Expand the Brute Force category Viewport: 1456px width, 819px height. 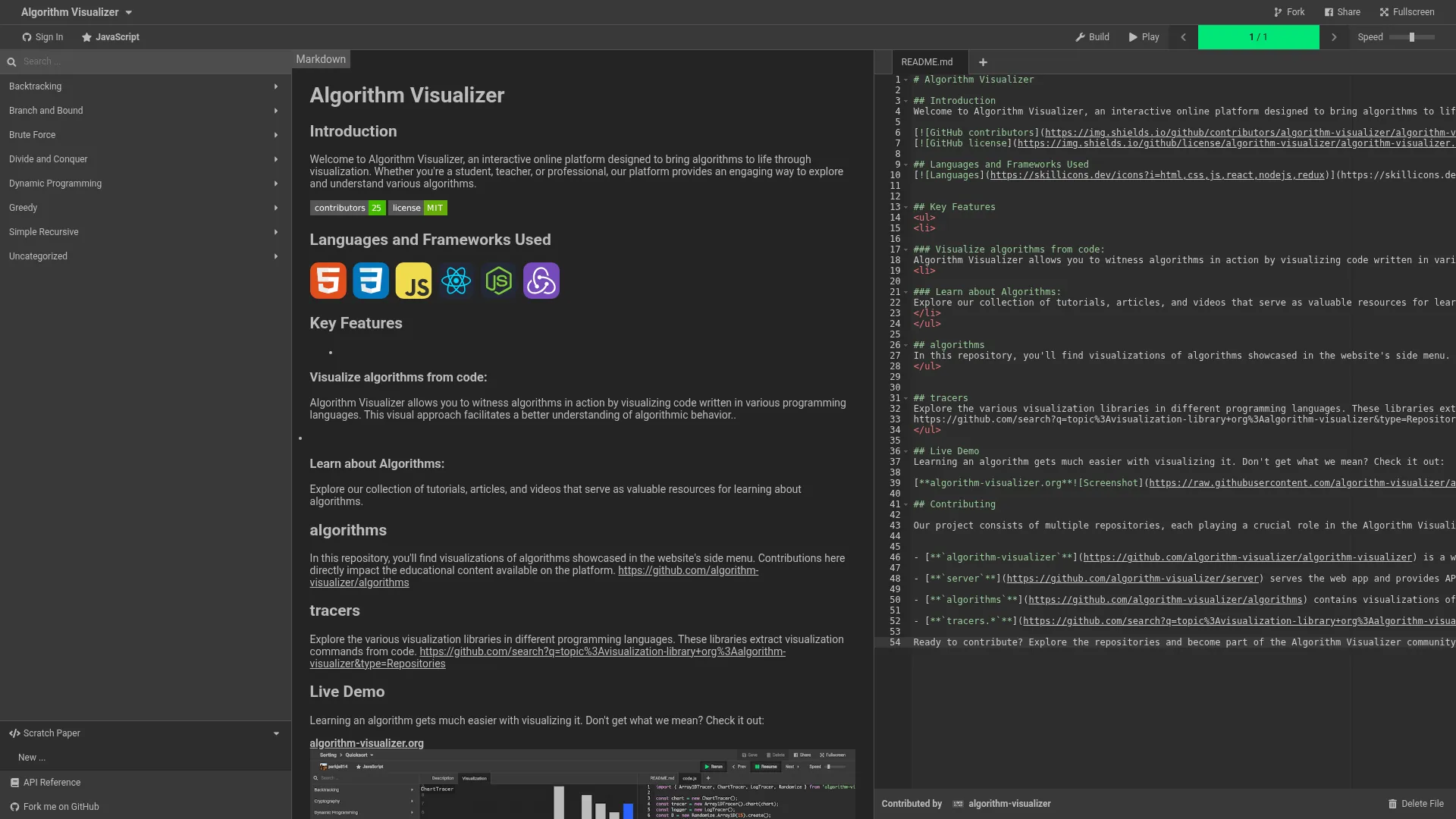pyautogui.click(x=146, y=135)
